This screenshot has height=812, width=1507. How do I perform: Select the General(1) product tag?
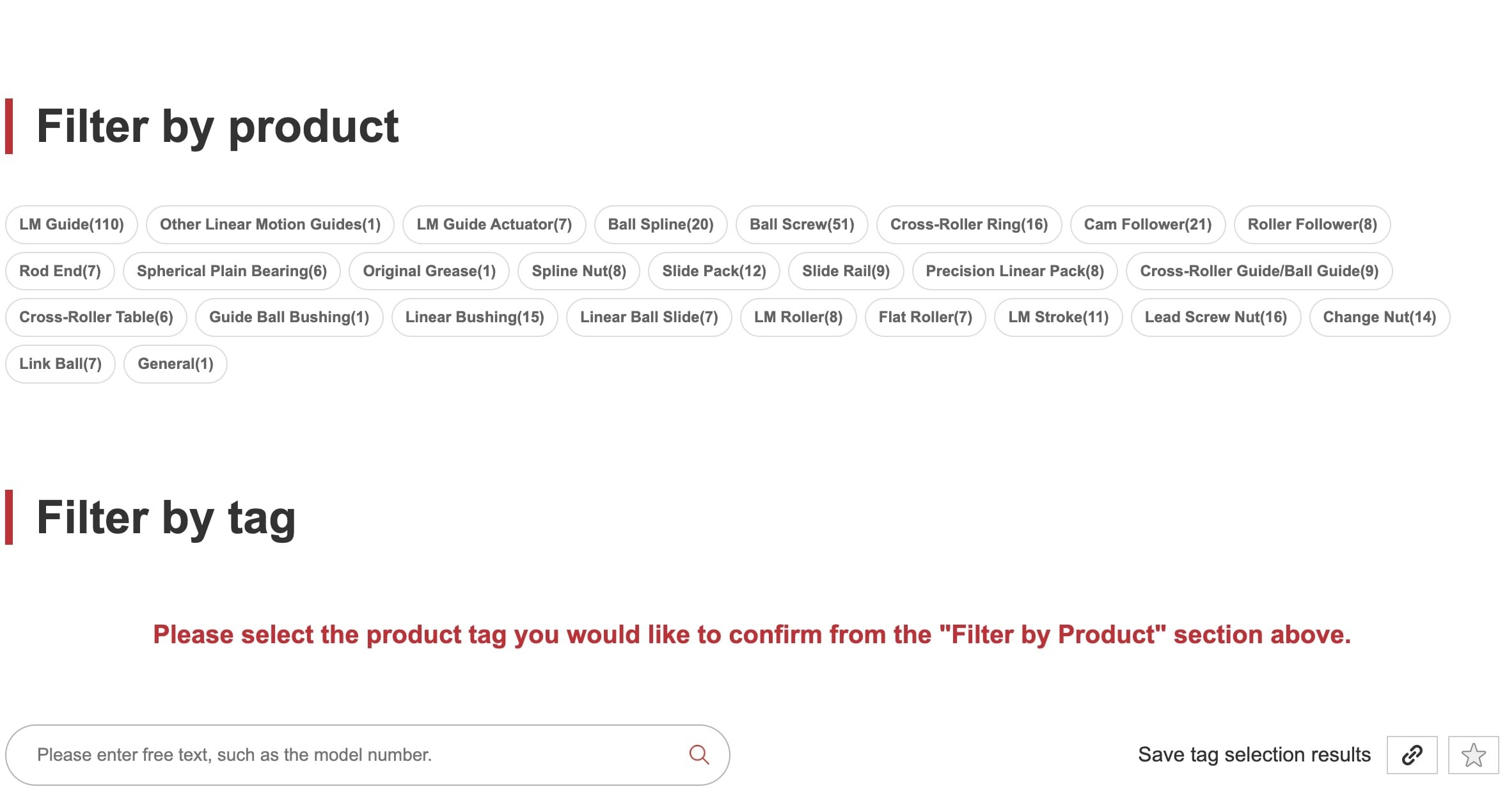click(175, 364)
